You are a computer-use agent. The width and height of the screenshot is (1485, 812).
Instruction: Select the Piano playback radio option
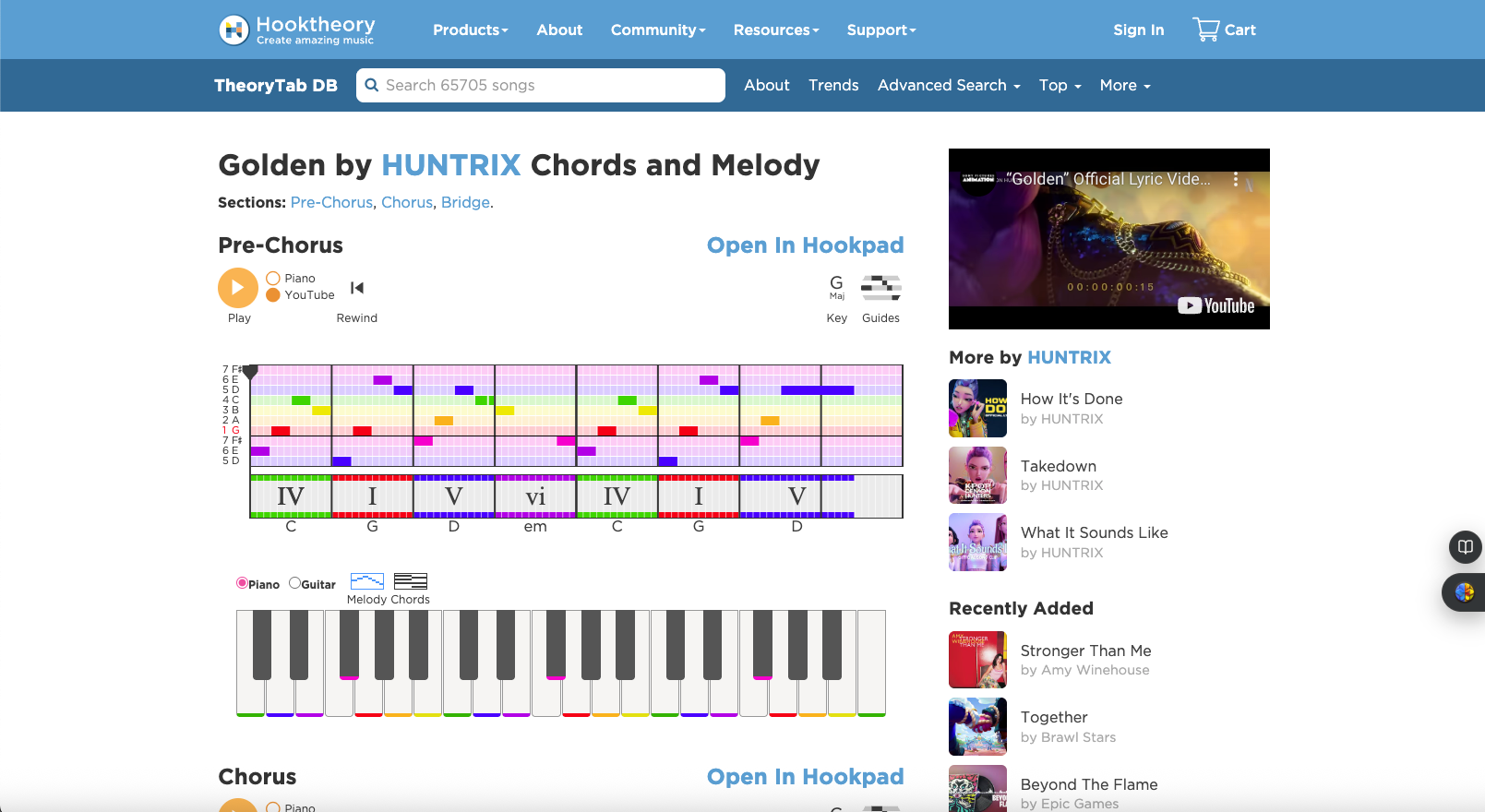pos(273,279)
